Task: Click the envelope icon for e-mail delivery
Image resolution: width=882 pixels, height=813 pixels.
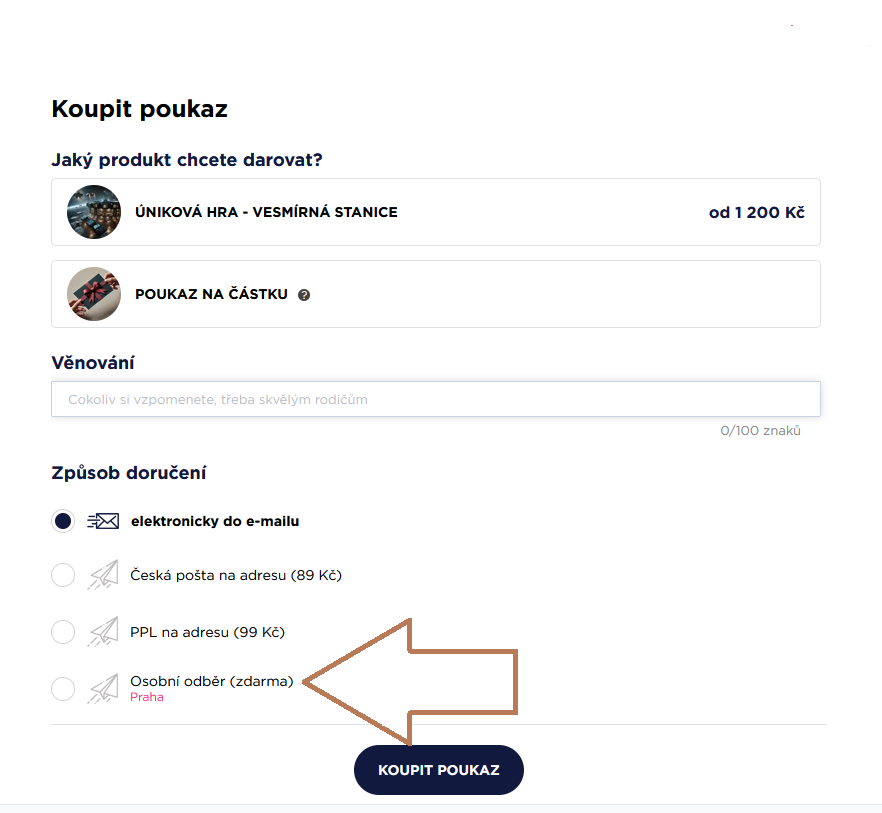Action: pos(103,521)
